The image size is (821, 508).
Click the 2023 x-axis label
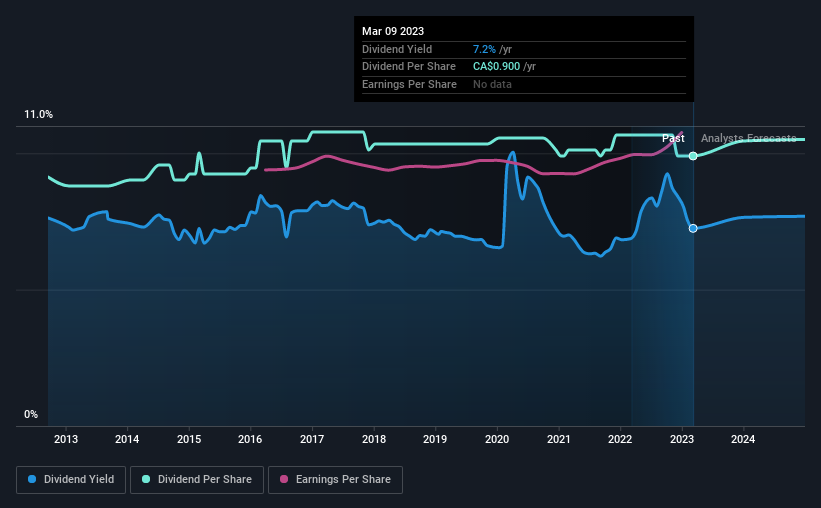tap(682, 439)
